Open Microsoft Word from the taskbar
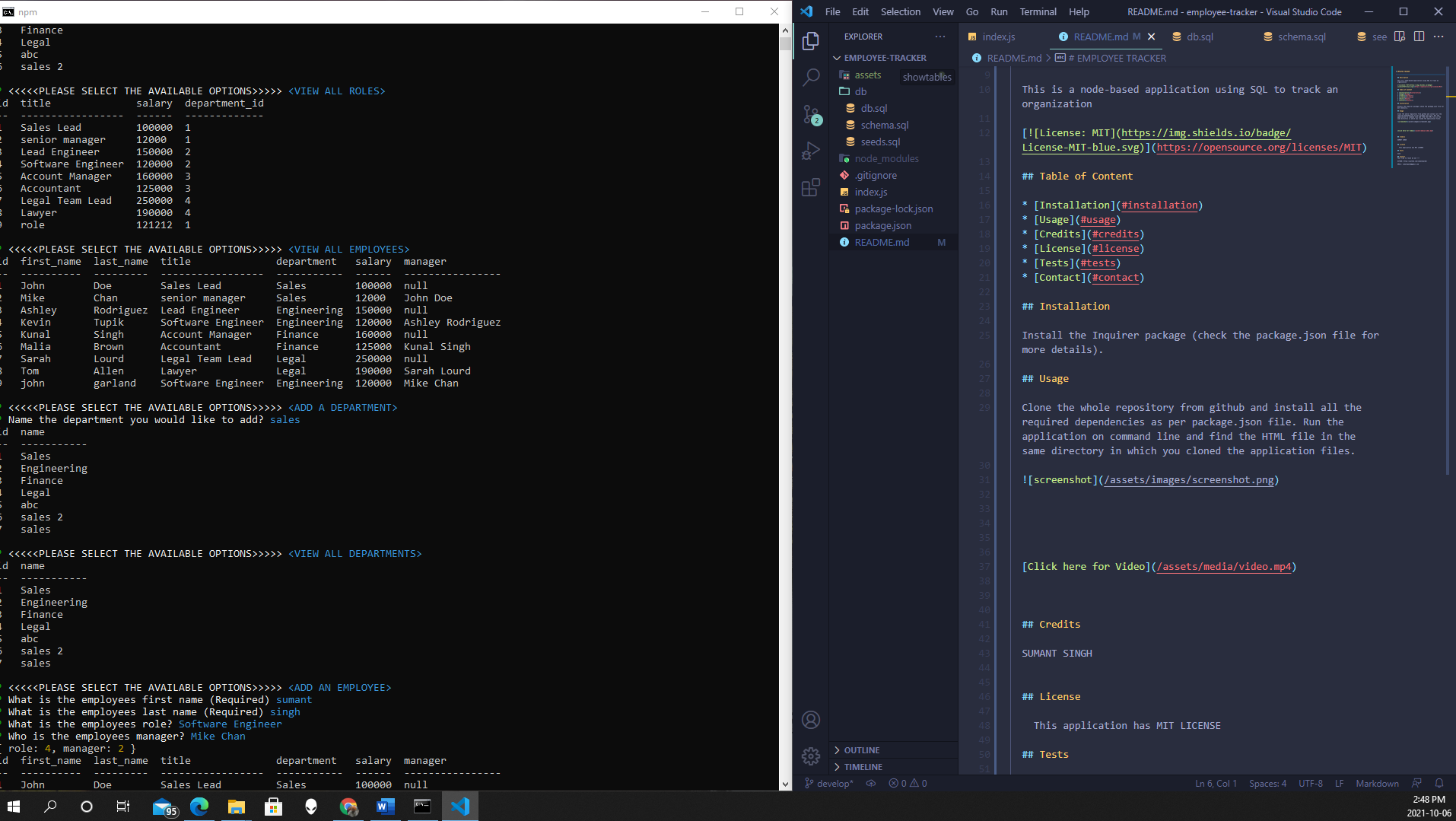 [x=386, y=806]
